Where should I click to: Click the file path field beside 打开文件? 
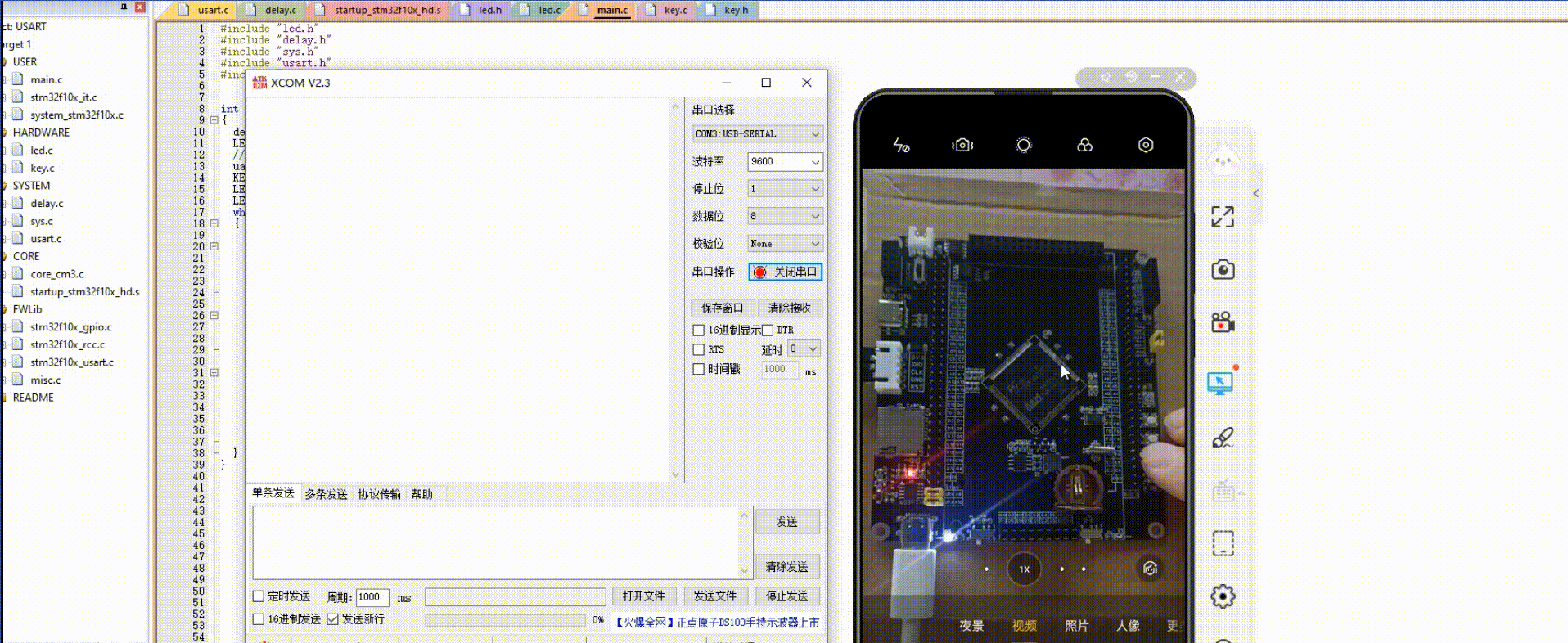click(515, 596)
